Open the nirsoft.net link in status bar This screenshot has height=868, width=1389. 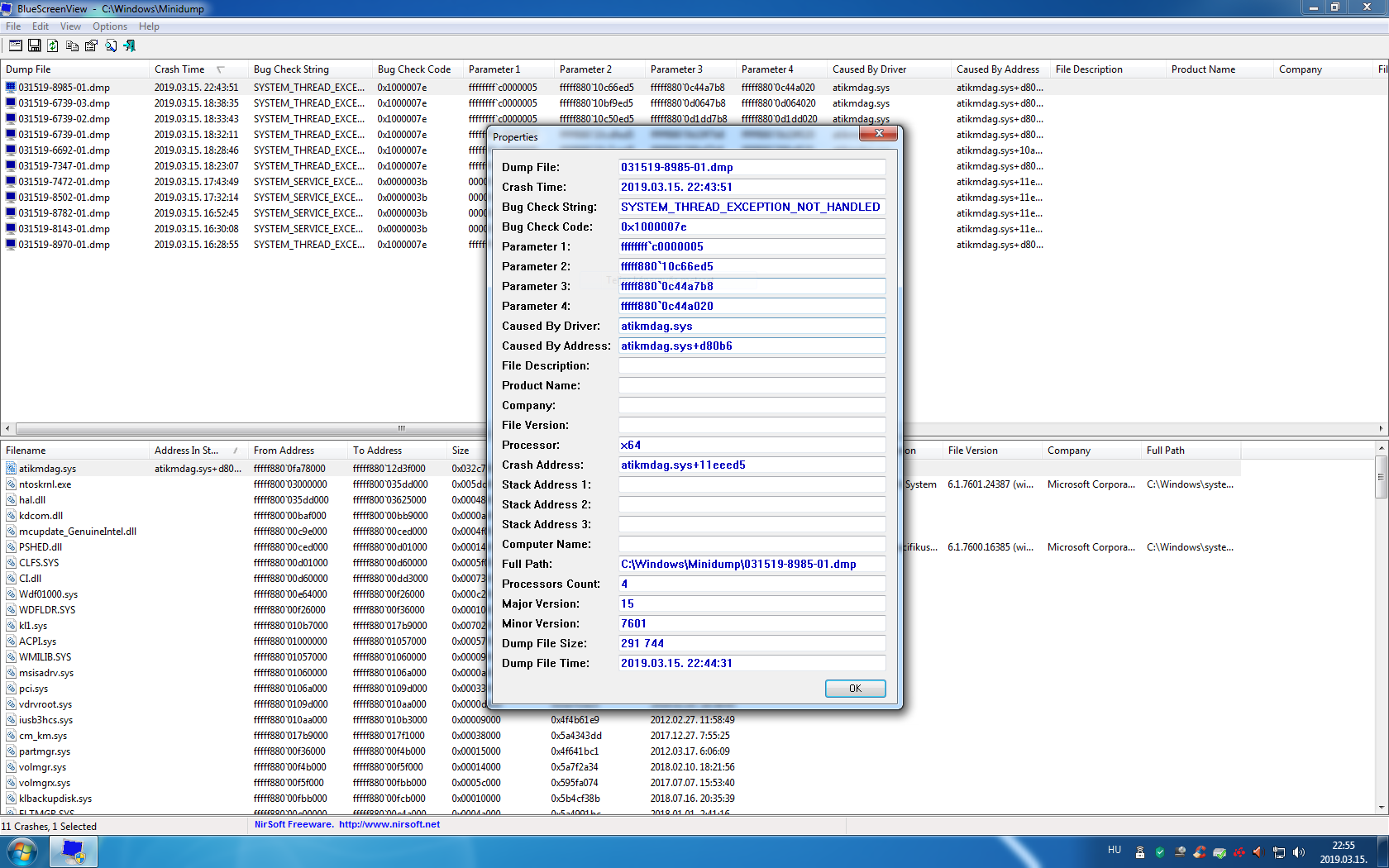click(x=389, y=824)
